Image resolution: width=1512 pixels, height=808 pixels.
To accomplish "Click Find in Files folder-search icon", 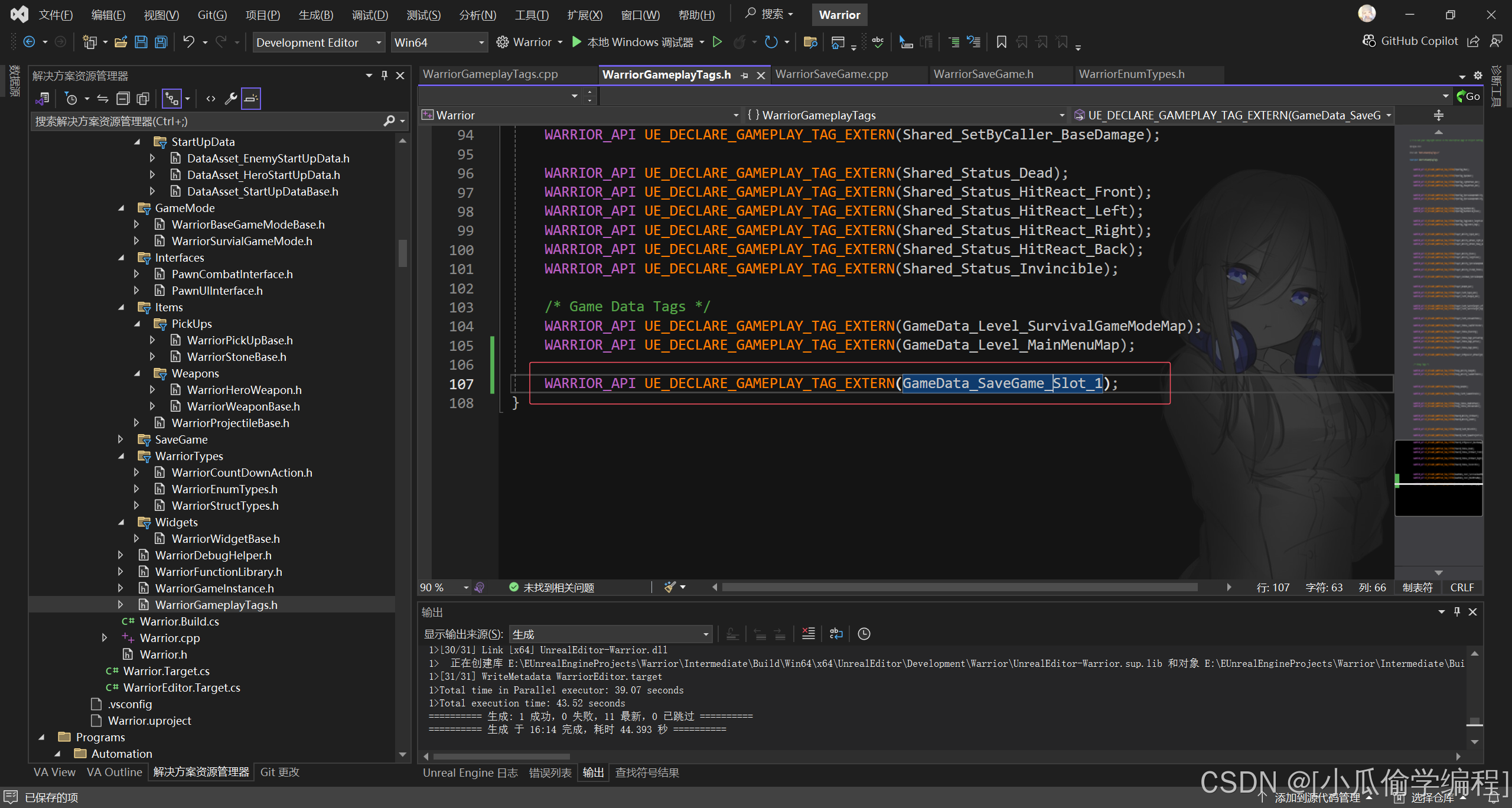I will coord(810,42).
